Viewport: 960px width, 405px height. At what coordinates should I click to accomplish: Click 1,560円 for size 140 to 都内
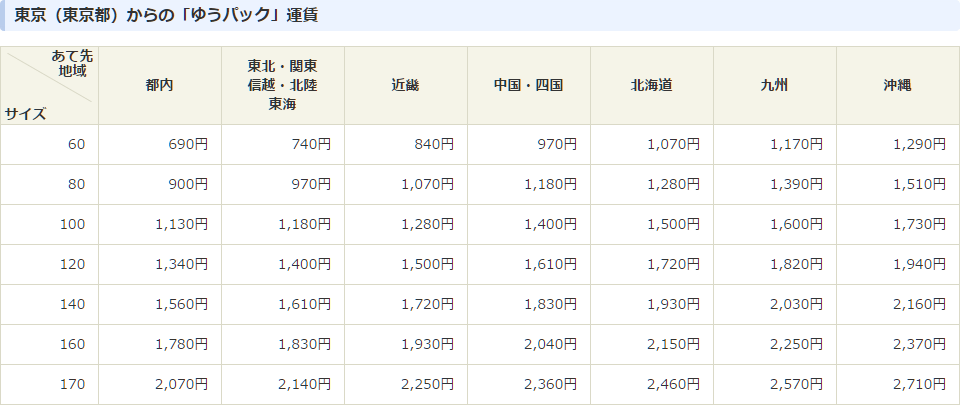(181, 304)
